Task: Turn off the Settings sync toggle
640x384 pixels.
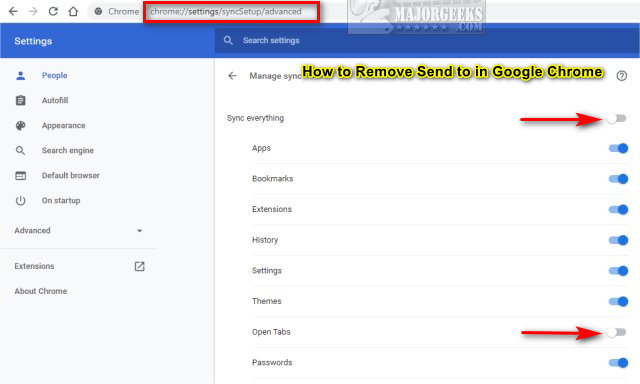Action: [618, 271]
